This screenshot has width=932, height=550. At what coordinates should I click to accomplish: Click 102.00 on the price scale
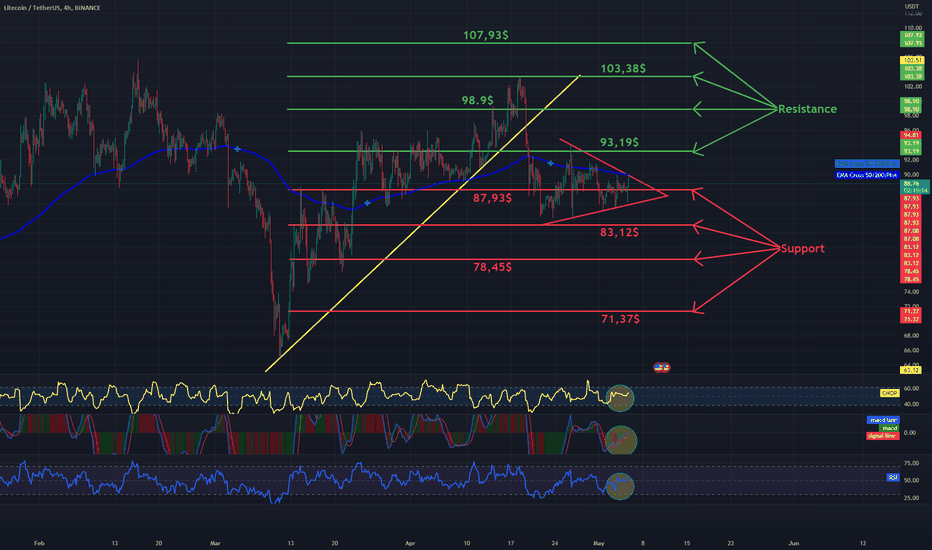pyautogui.click(x=912, y=87)
